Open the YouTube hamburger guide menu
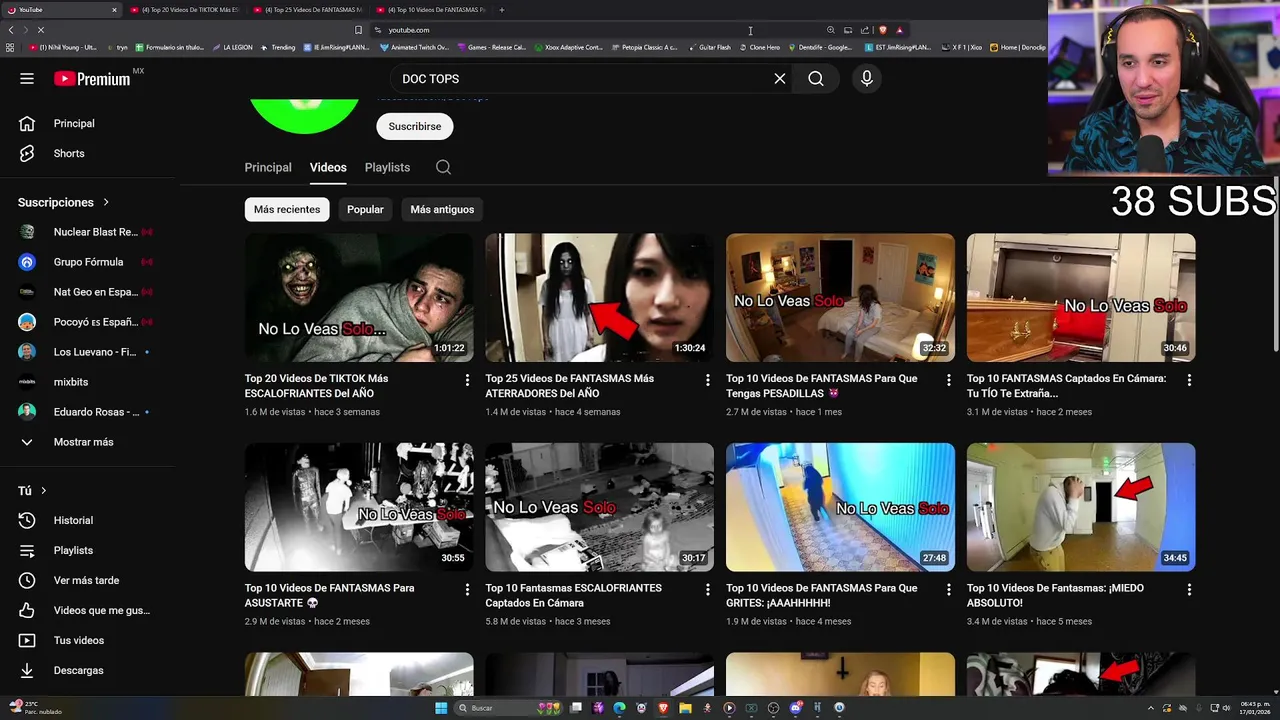This screenshot has width=1280, height=720. (27, 79)
